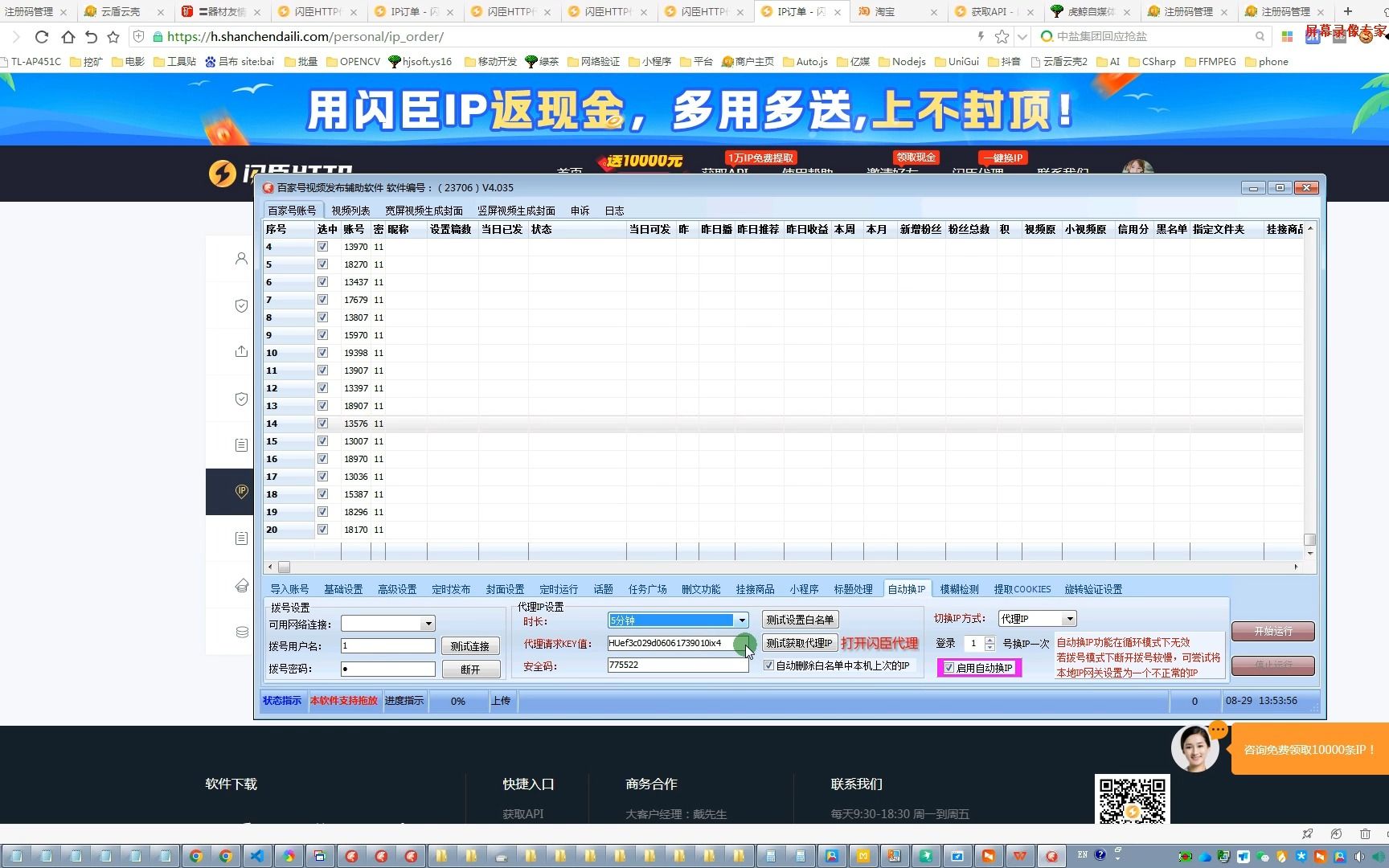Open user profile icon in website sidebar
Viewport: 1389px width, 868px height.
point(241,259)
